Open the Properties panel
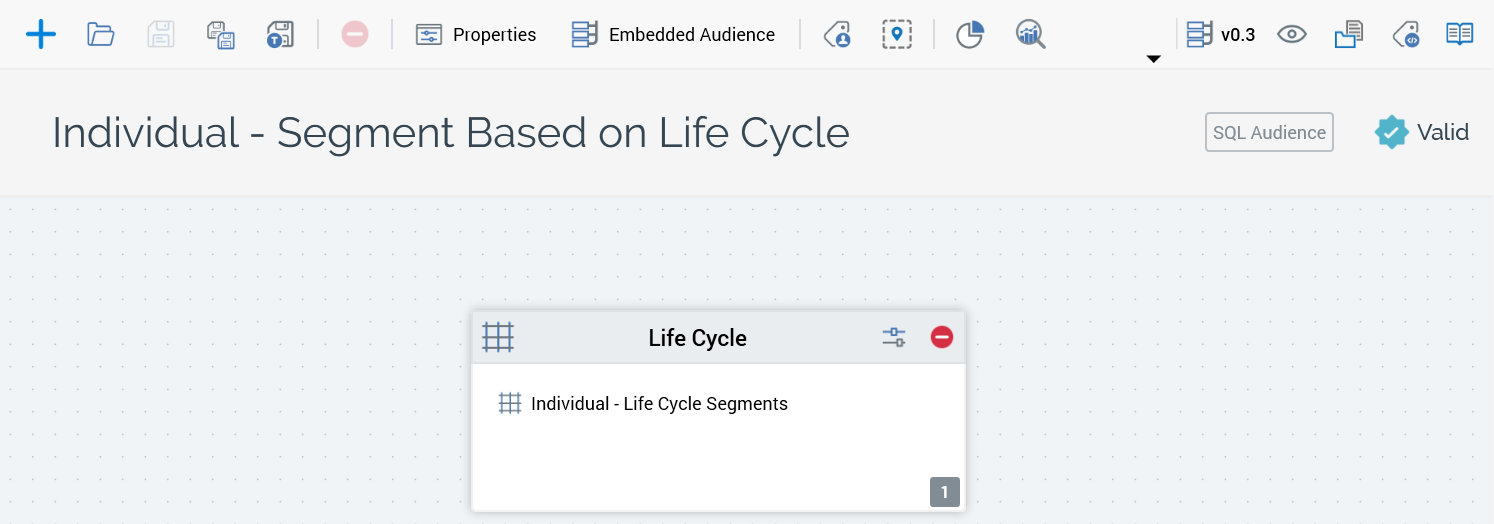This screenshot has width=1494, height=524. click(x=476, y=35)
